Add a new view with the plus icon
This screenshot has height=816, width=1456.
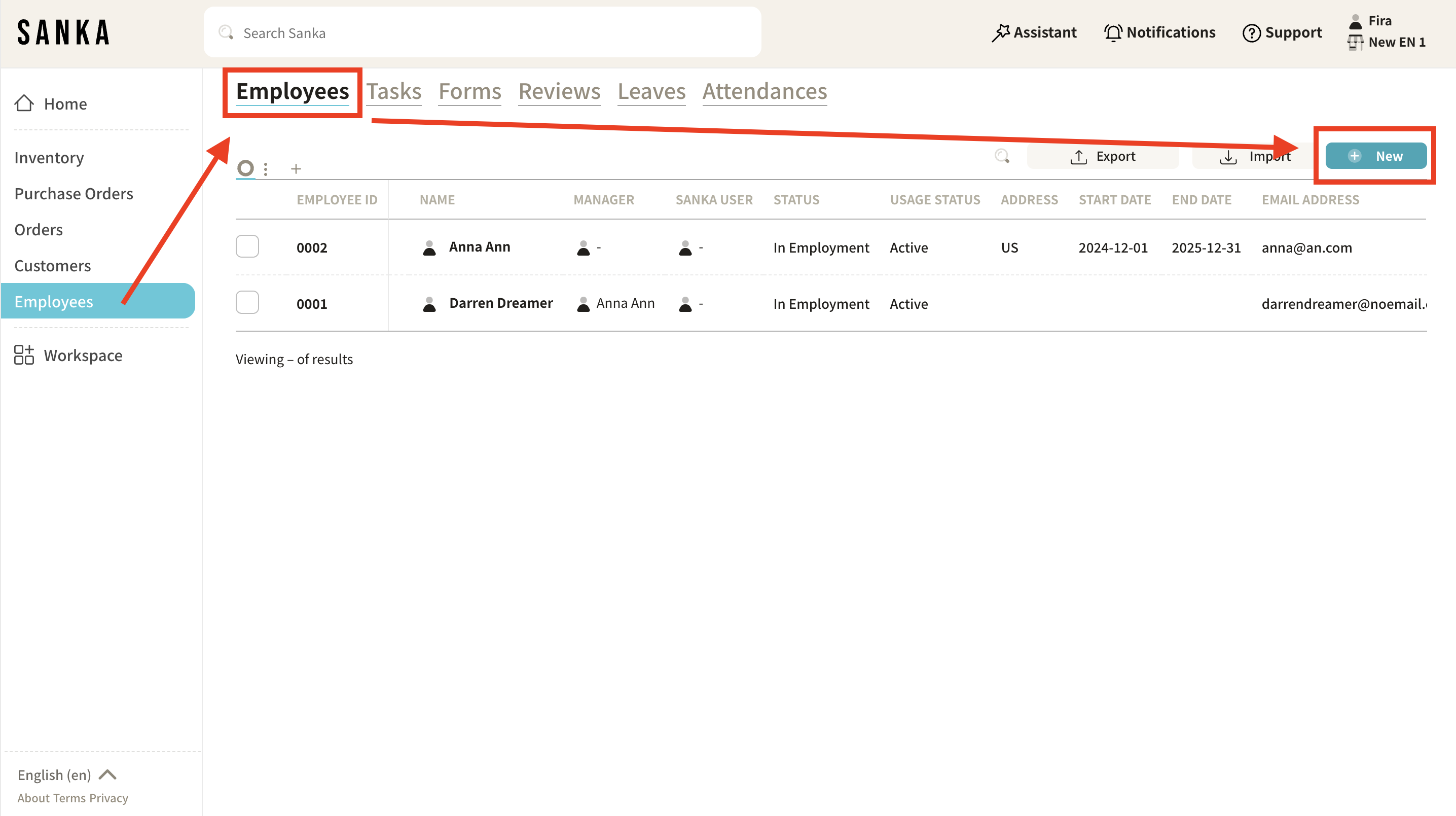296,168
